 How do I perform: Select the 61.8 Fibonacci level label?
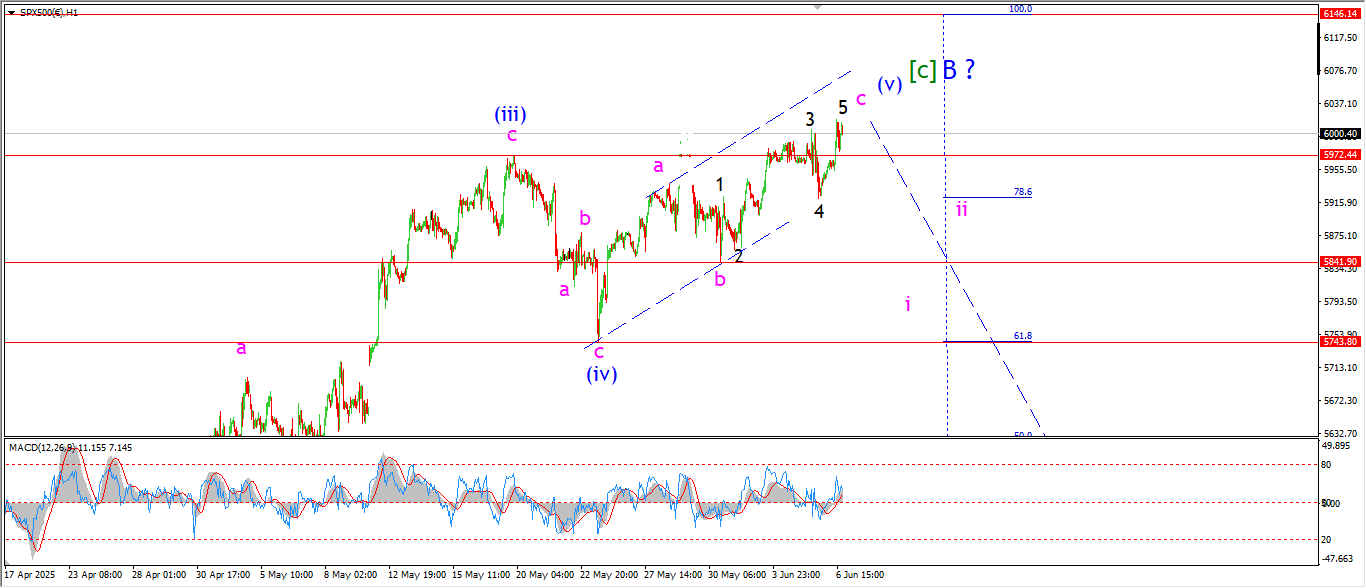coord(1022,336)
